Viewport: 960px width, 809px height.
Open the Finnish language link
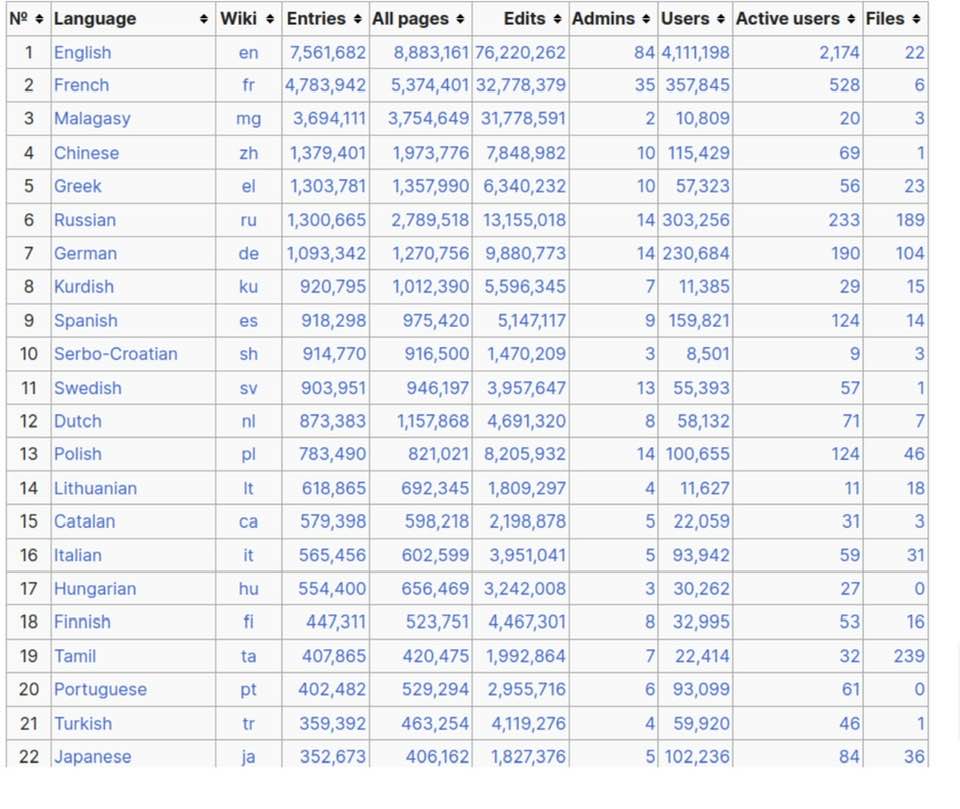coord(82,622)
